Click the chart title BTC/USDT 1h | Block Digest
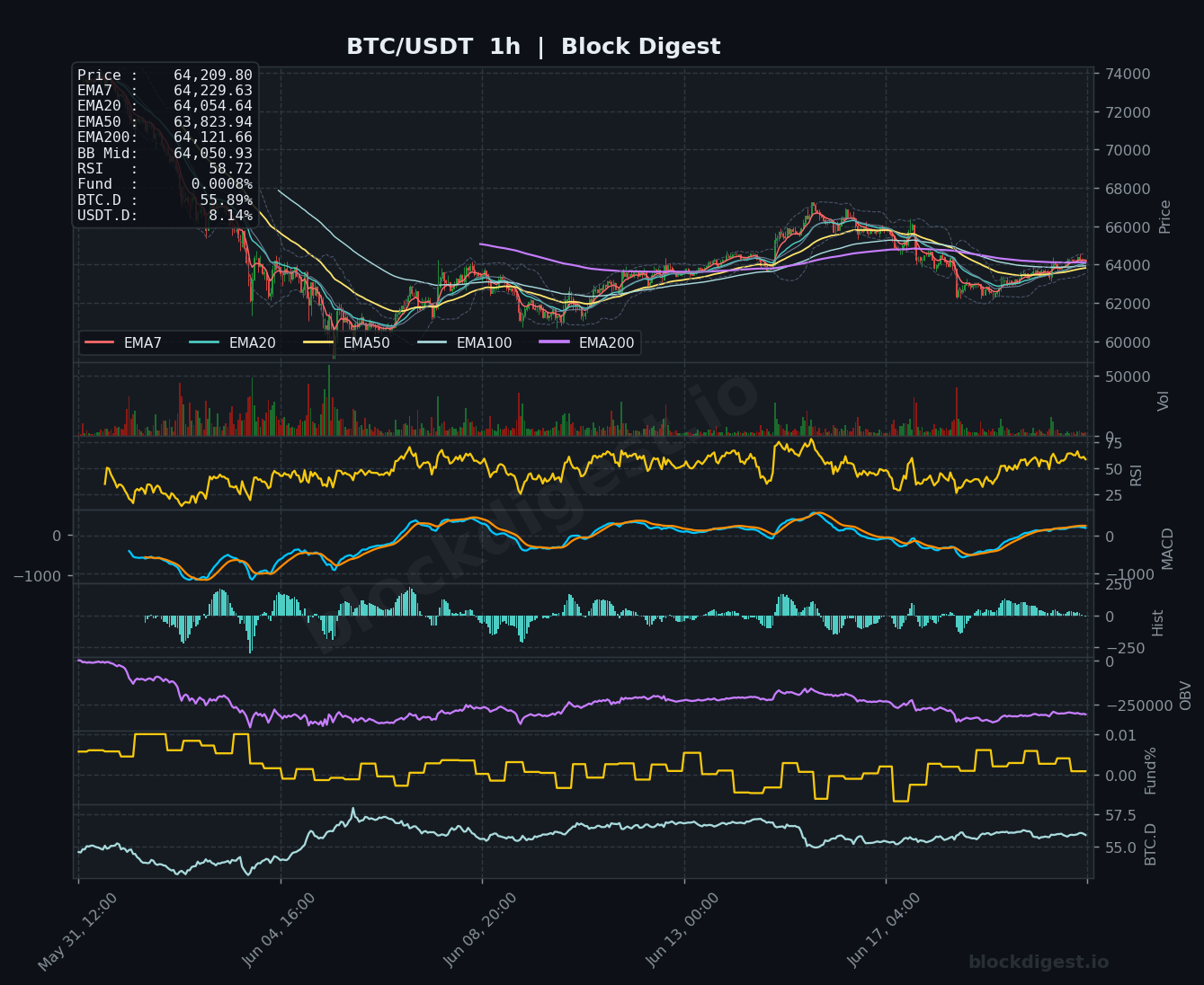Viewport: 1204px width, 985px height. [x=533, y=47]
